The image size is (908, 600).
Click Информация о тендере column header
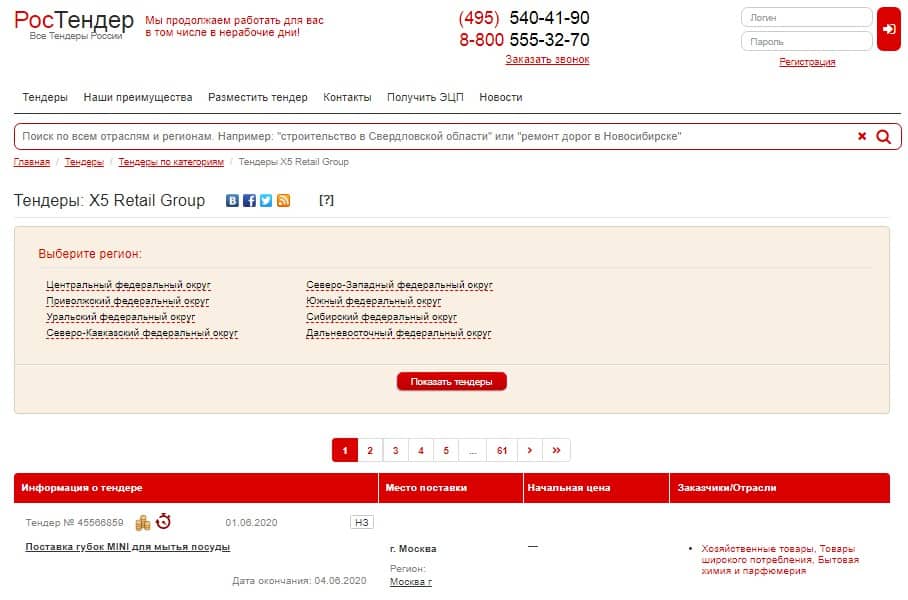click(x=196, y=488)
